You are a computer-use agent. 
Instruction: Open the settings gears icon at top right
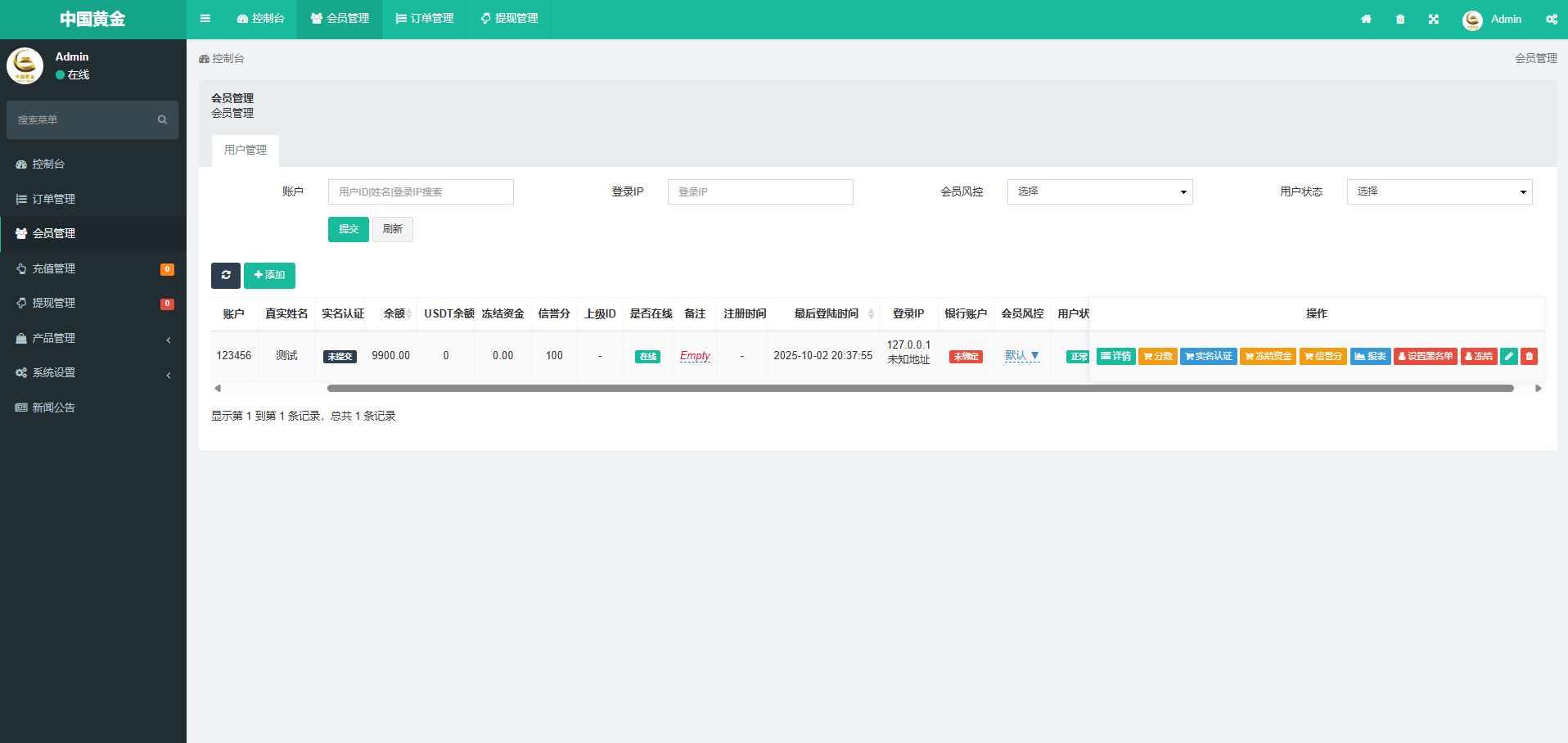pyautogui.click(x=1551, y=19)
